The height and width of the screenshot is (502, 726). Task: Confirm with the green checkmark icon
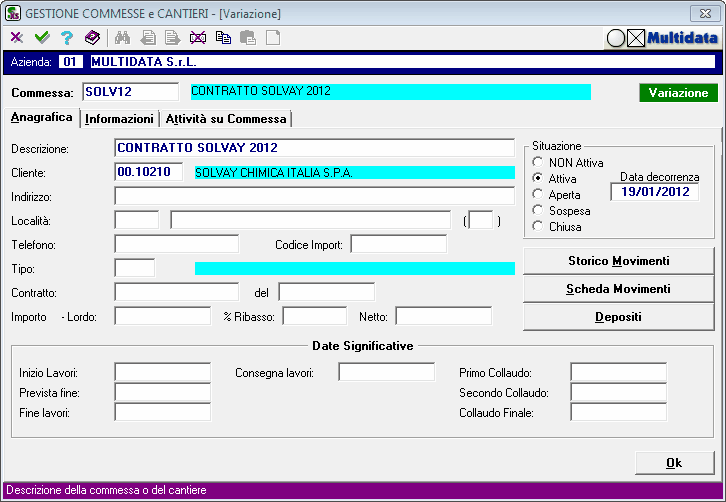pos(42,38)
